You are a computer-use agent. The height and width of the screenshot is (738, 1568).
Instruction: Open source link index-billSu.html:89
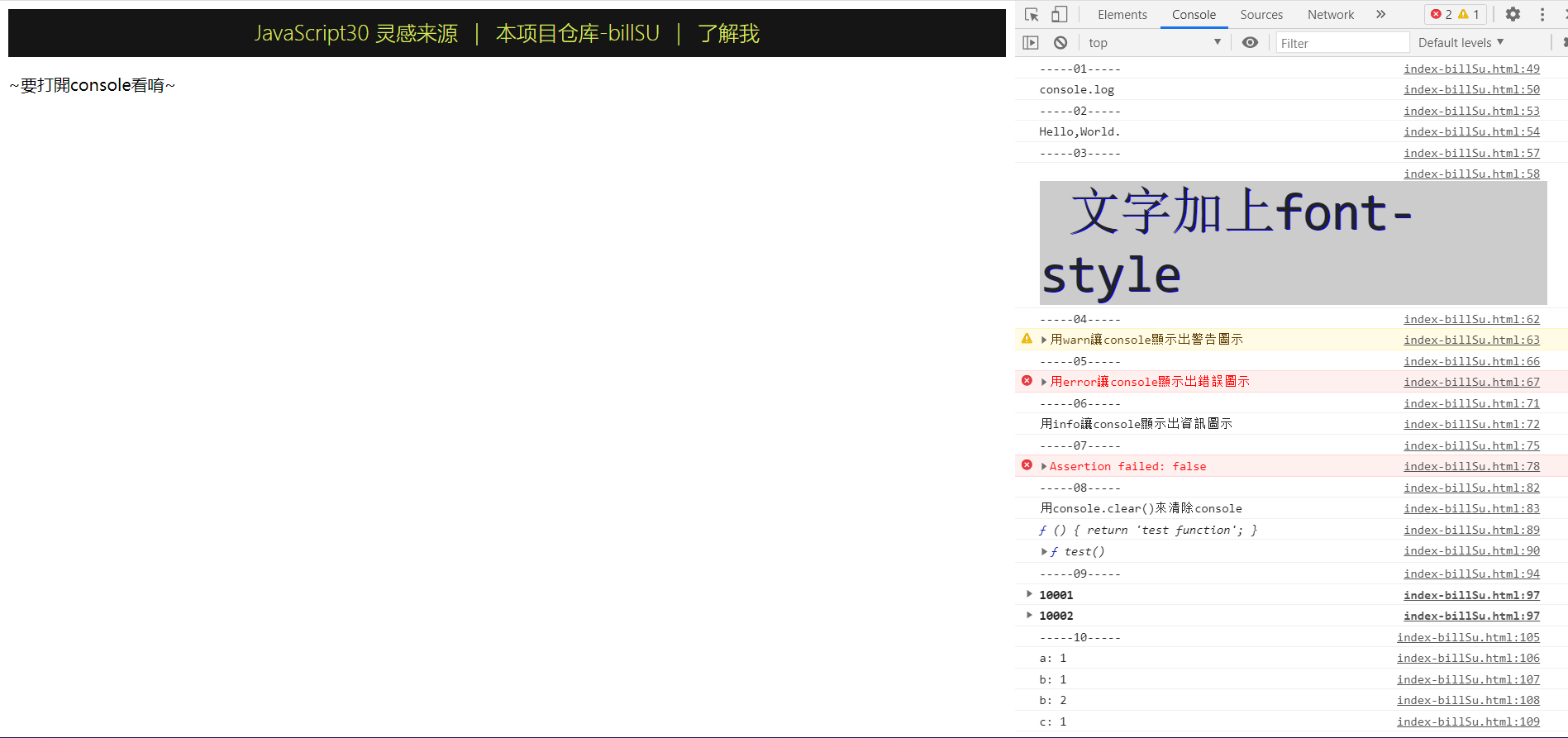[1471, 530]
